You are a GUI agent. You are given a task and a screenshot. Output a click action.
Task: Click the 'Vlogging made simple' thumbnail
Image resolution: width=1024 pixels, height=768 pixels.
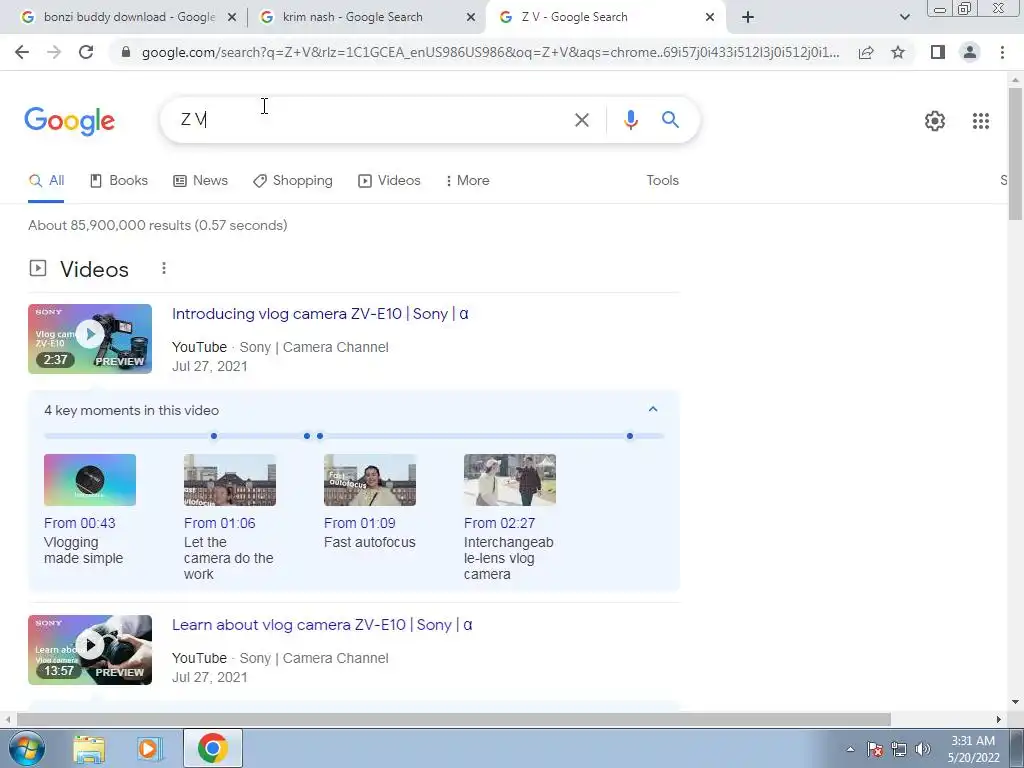[x=90, y=480]
